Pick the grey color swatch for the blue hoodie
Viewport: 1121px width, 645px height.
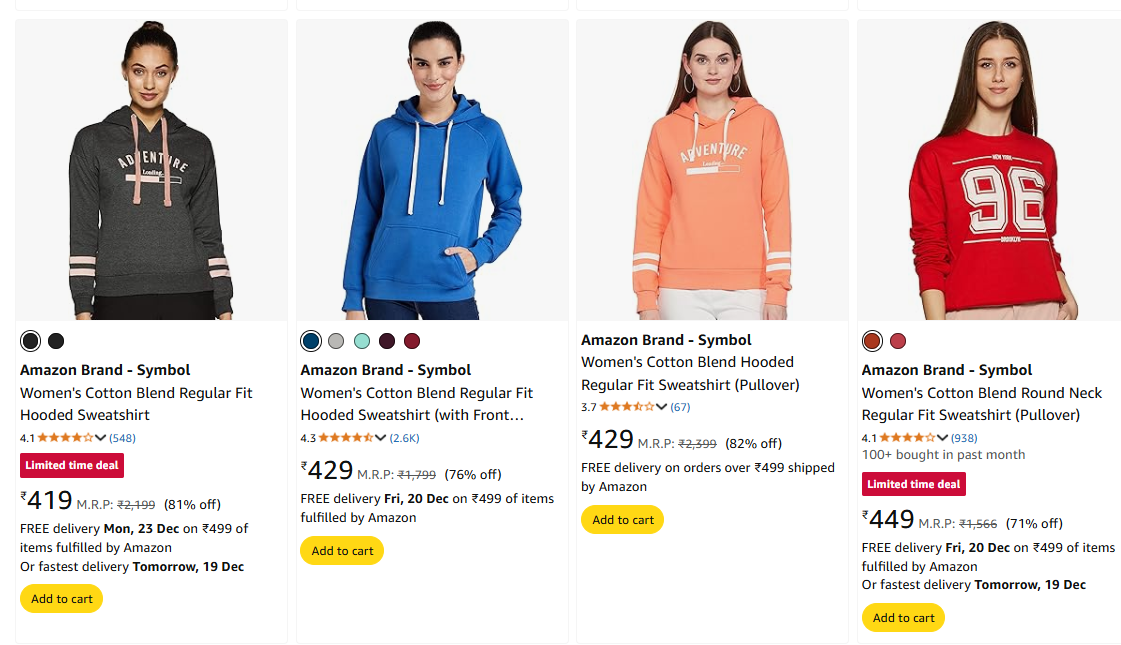coord(336,341)
